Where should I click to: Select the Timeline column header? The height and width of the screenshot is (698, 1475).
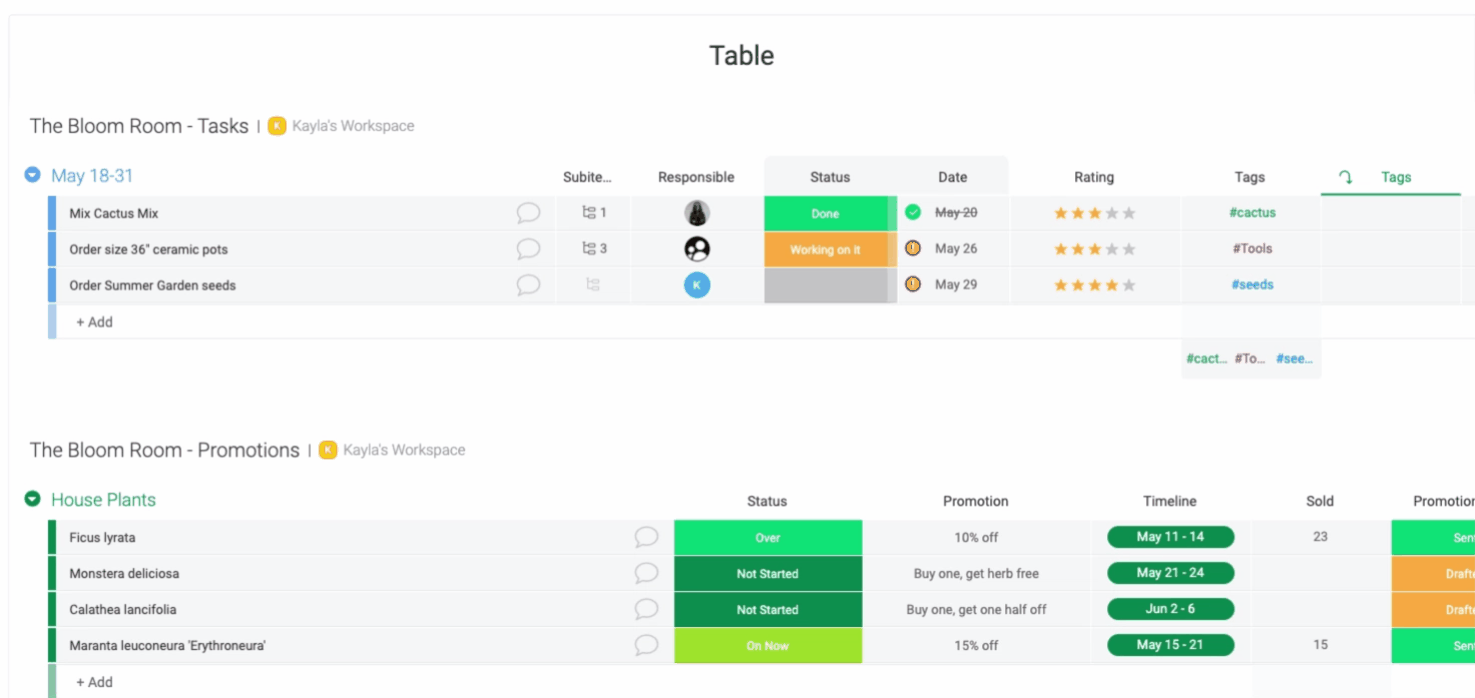[x=1170, y=501]
